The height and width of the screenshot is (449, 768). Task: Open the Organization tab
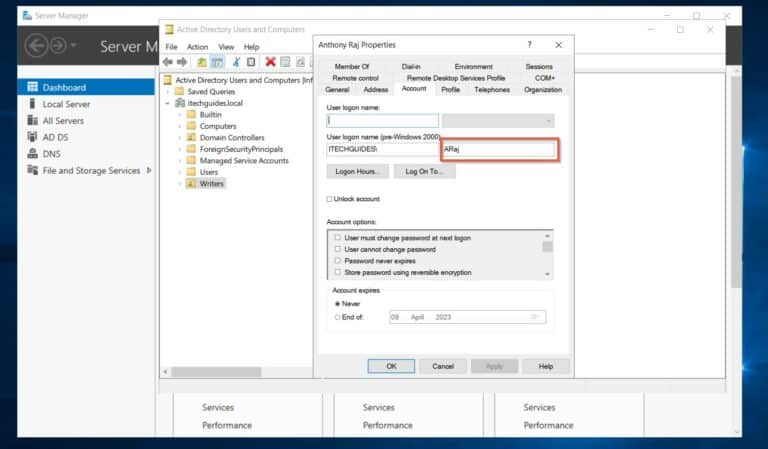[x=543, y=90]
